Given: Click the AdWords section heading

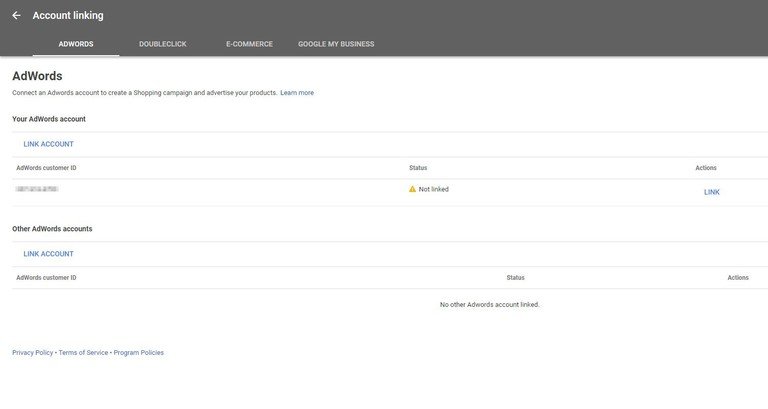Looking at the screenshot, I should (x=37, y=76).
